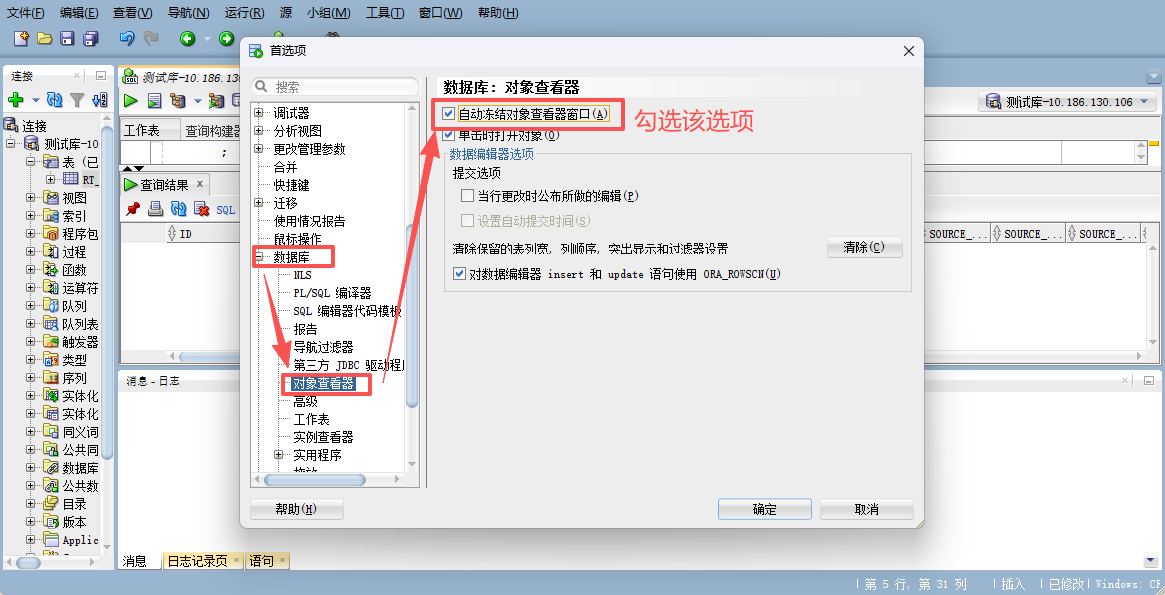Expand 实用程序 node in preferences tree
The image size is (1165, 595).
tap(279, 455)
